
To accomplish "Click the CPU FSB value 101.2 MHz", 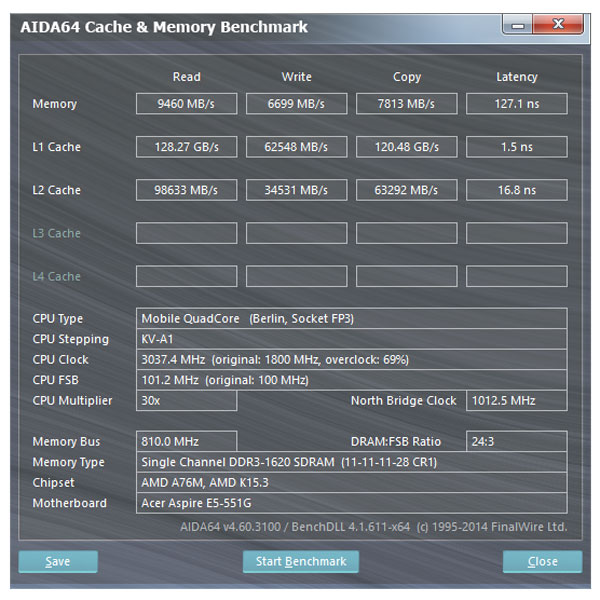I will pyautogui.click(x=352, y=380).
